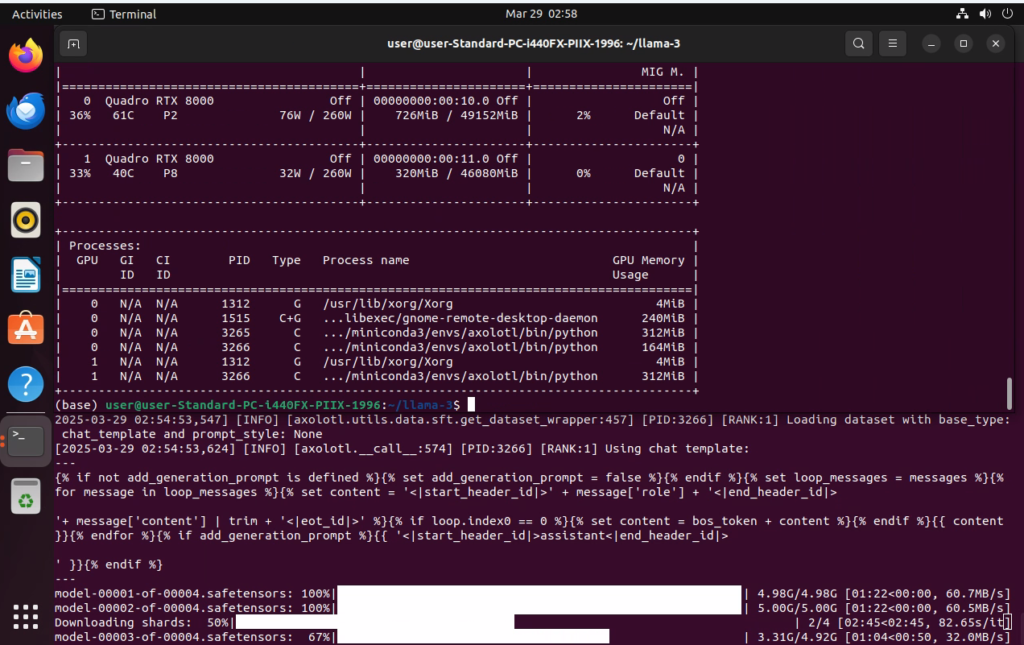Select the Terminal icon in dock
1024x645 pixels.
click(x=26, y=440)
